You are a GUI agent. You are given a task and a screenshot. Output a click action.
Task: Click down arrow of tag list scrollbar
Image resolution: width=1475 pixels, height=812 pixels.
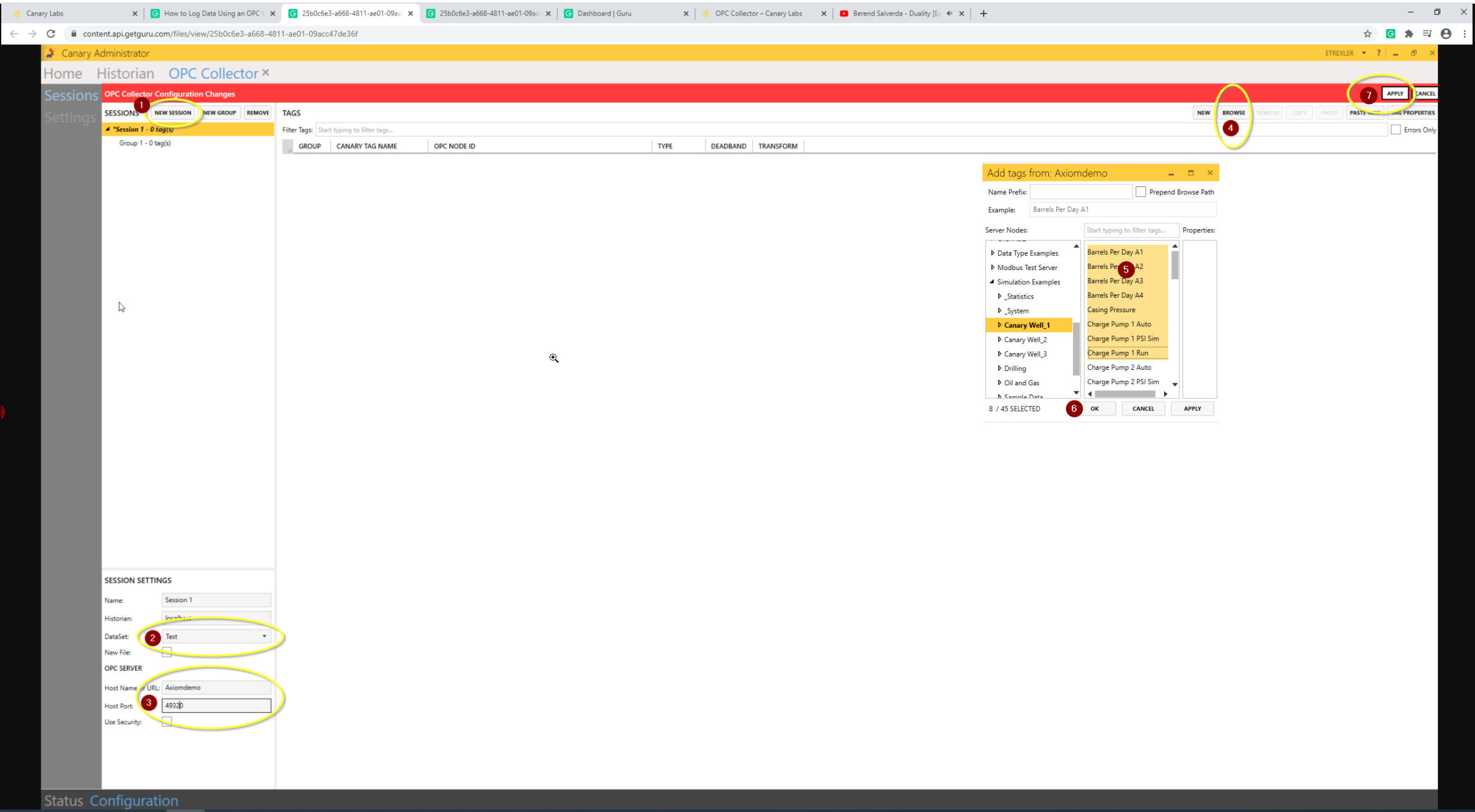(x=1175, y=384)
